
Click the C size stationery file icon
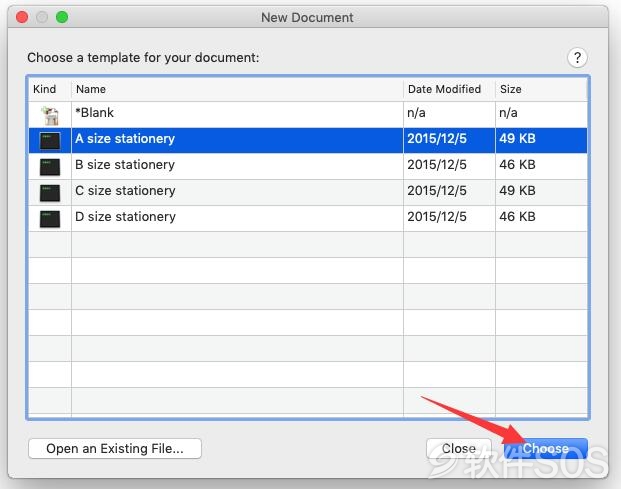[50, 193]
